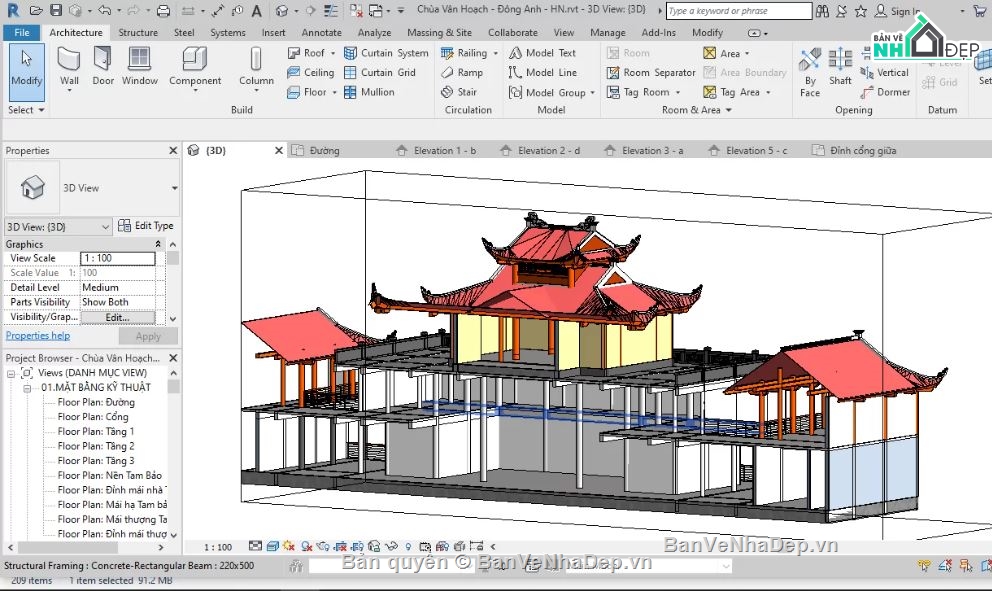The height and width of the screenshot is (591, 992).
Task: Select the Stair tool under Circulation
Action: [x=459, y=92]
